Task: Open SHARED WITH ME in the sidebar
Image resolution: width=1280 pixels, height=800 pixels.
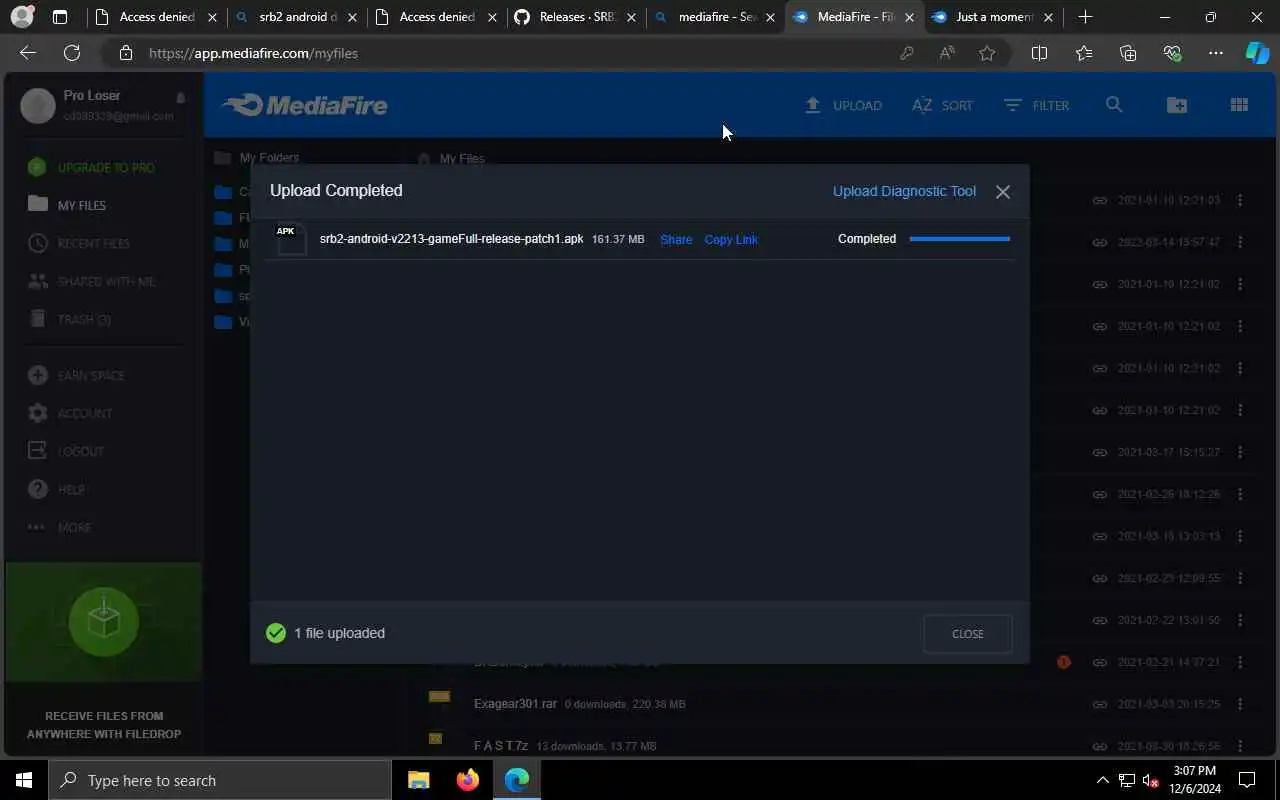Action: (92, 281)
